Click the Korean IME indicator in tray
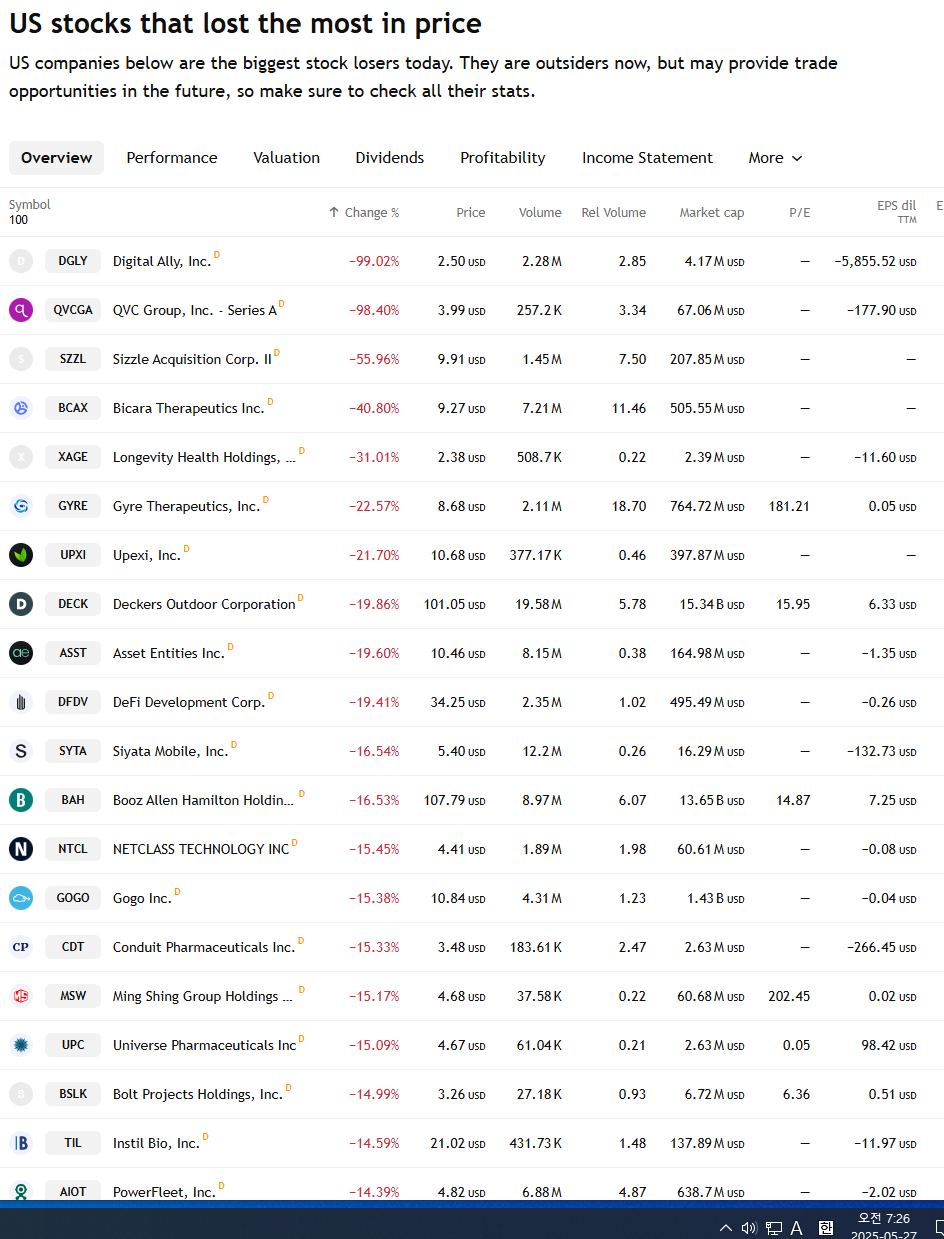Image resolution: width=944 pixels, height=1239 pixels. [826, 1228]
